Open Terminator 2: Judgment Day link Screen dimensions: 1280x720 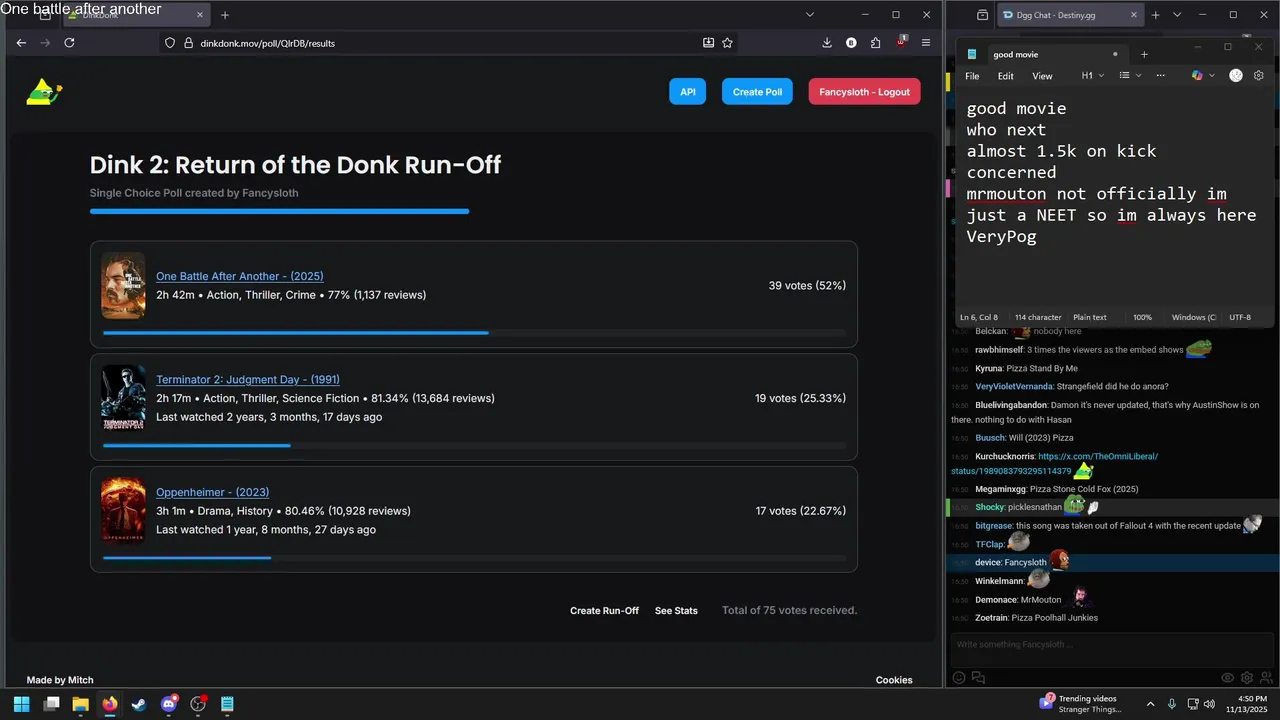pos(248,379)
